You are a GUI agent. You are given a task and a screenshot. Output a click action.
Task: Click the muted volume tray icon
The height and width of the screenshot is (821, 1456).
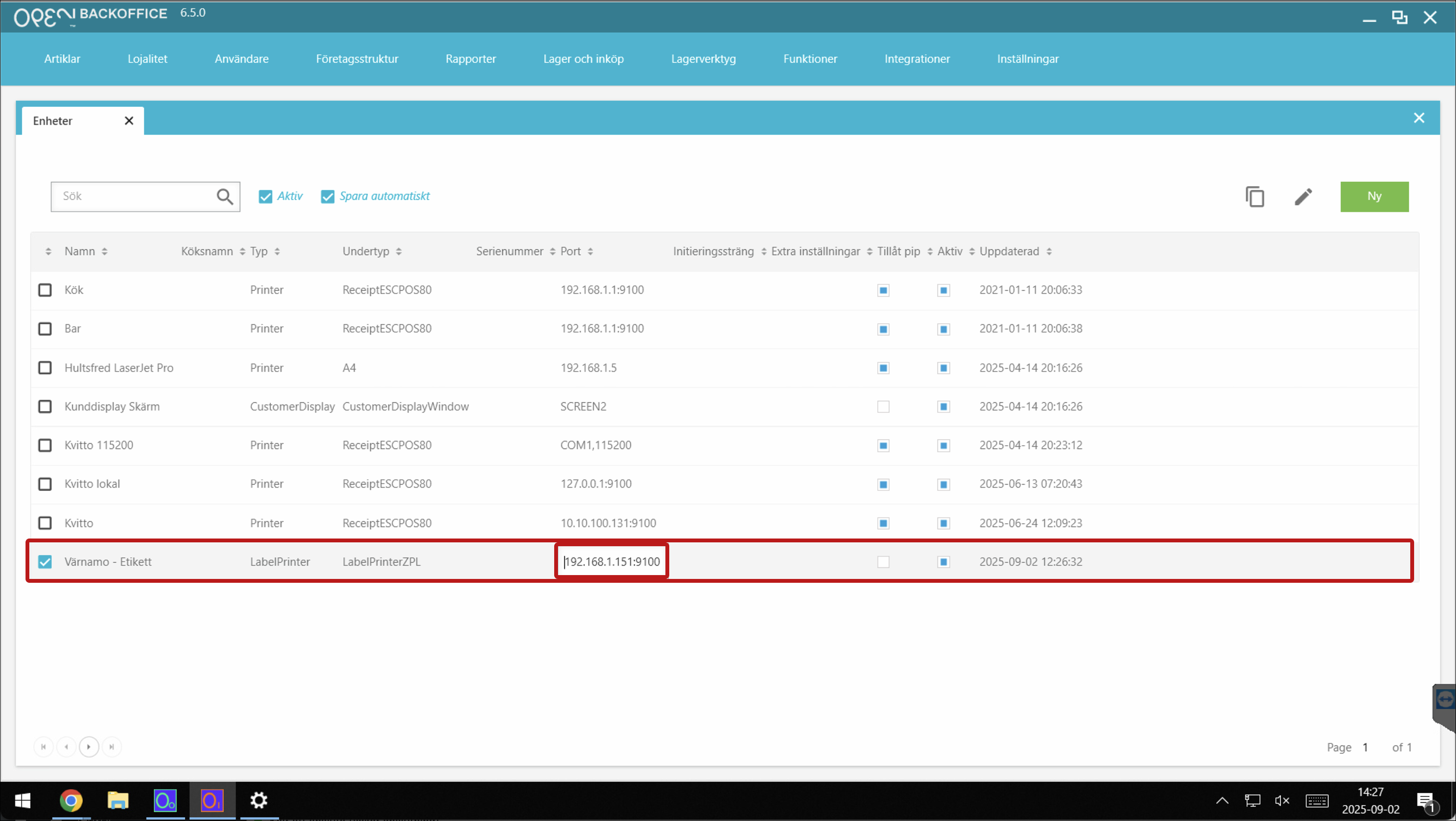(1283, 801)
